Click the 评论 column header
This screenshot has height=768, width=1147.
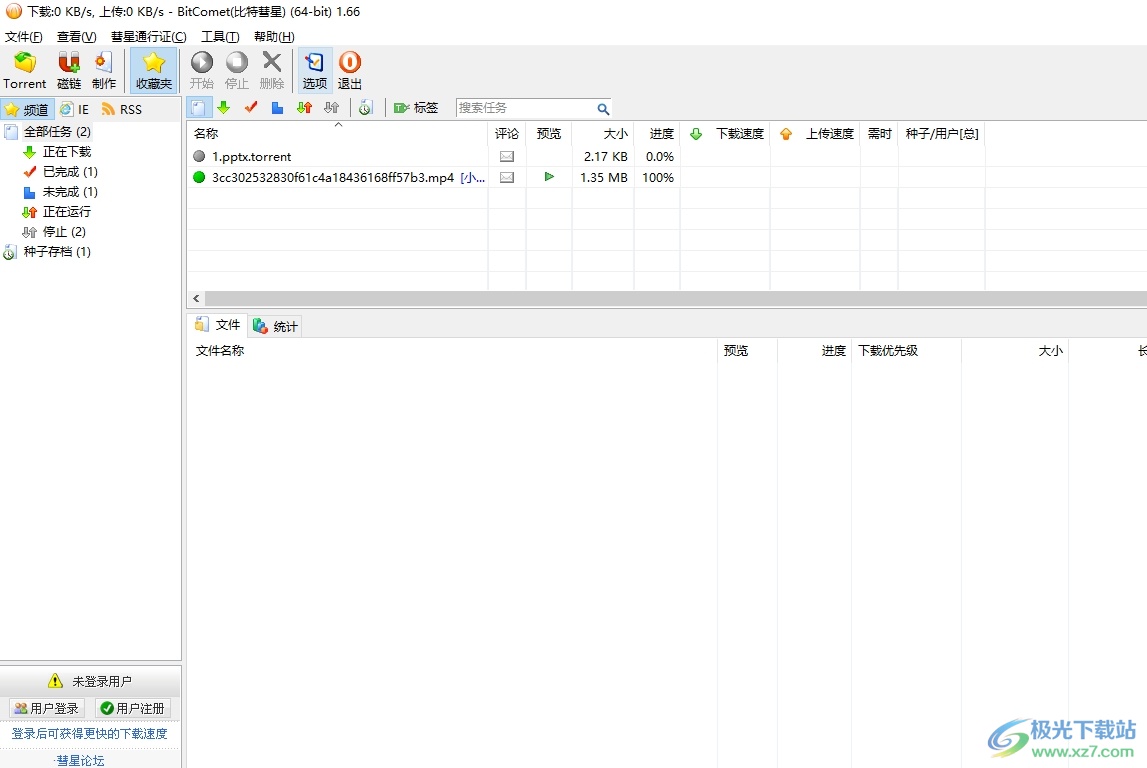pyautogui.click(x=506, y=134)
